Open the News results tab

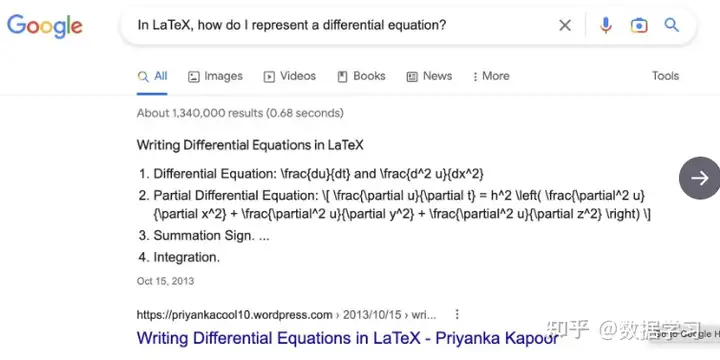click(429, 76)
